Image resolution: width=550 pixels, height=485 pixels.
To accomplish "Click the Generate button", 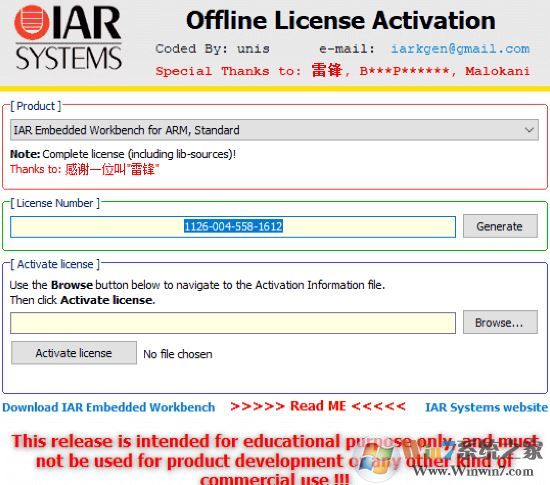I will [x=500, y=226].
